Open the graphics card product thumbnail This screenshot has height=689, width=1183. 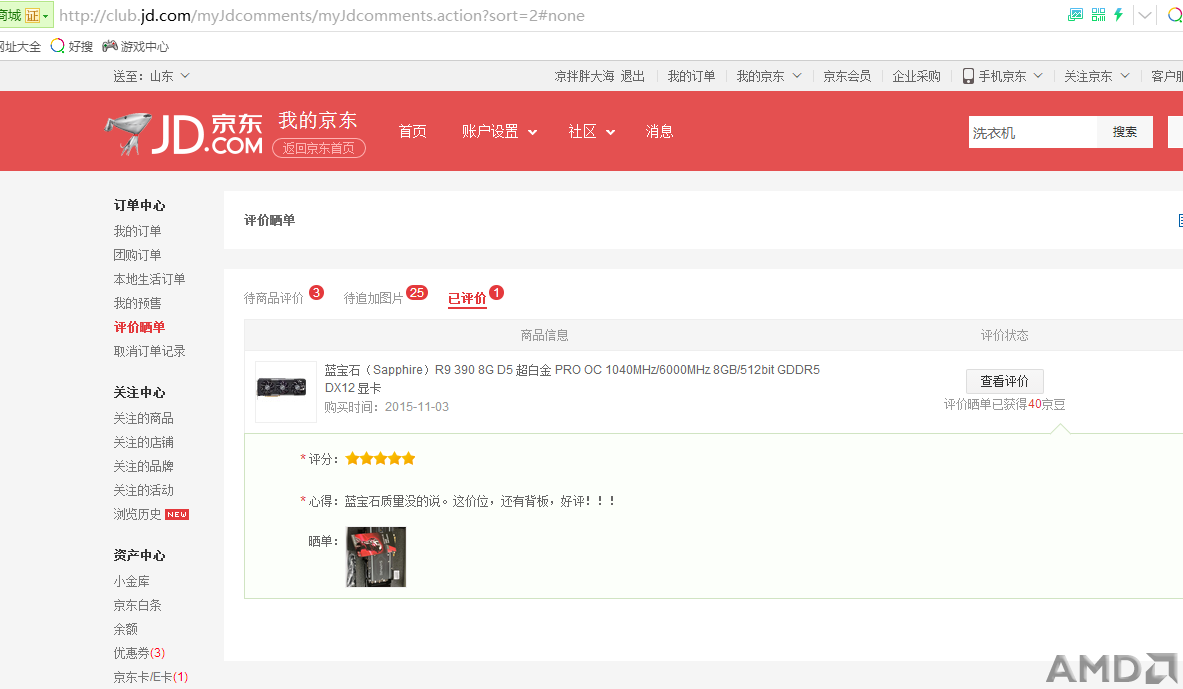[x=285, y=392]
